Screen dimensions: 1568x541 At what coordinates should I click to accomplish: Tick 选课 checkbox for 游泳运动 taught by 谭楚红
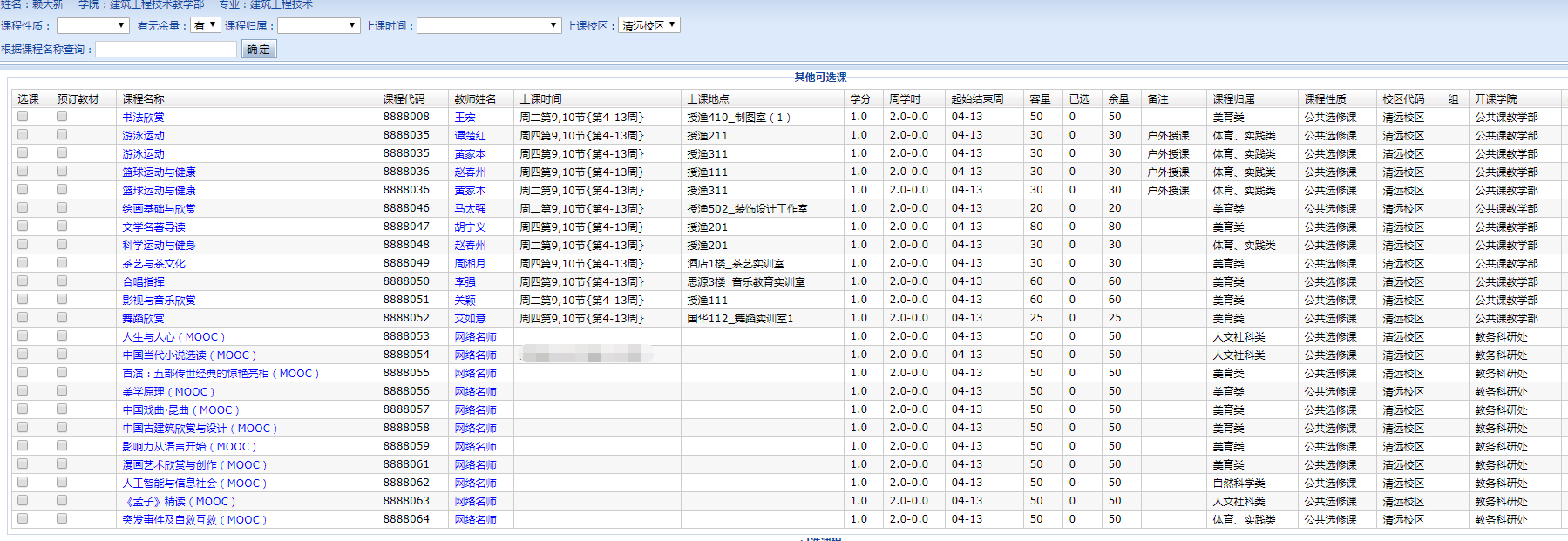[x=23, y=134]
